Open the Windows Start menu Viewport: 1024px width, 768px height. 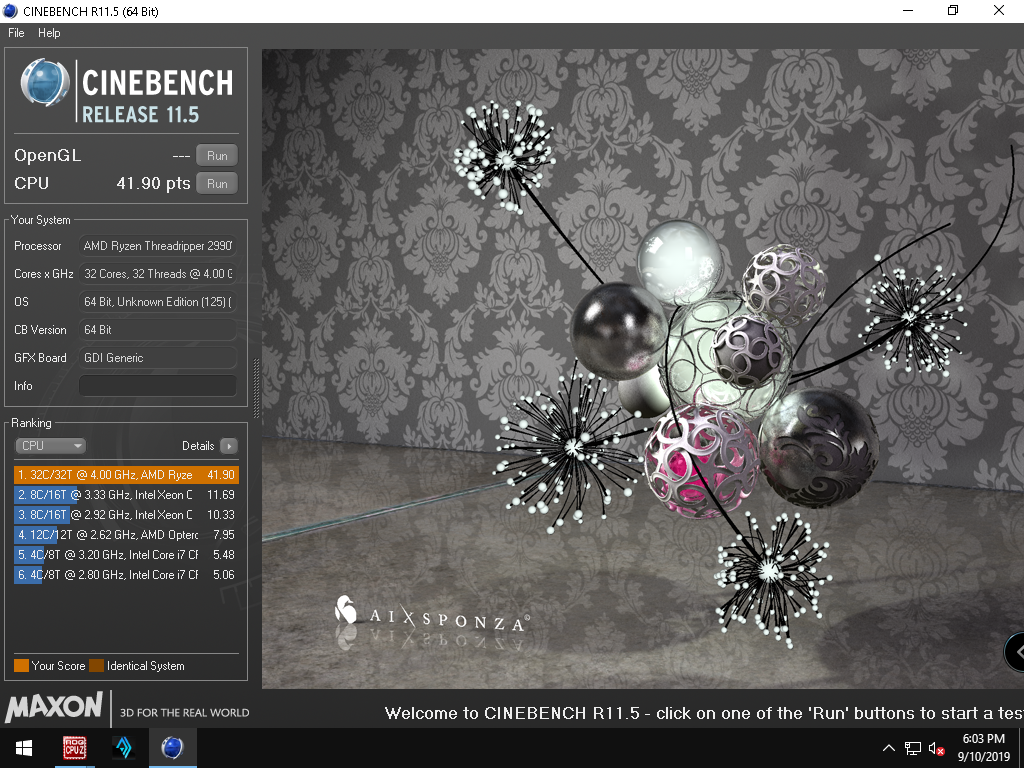click(x=24, y=748)
